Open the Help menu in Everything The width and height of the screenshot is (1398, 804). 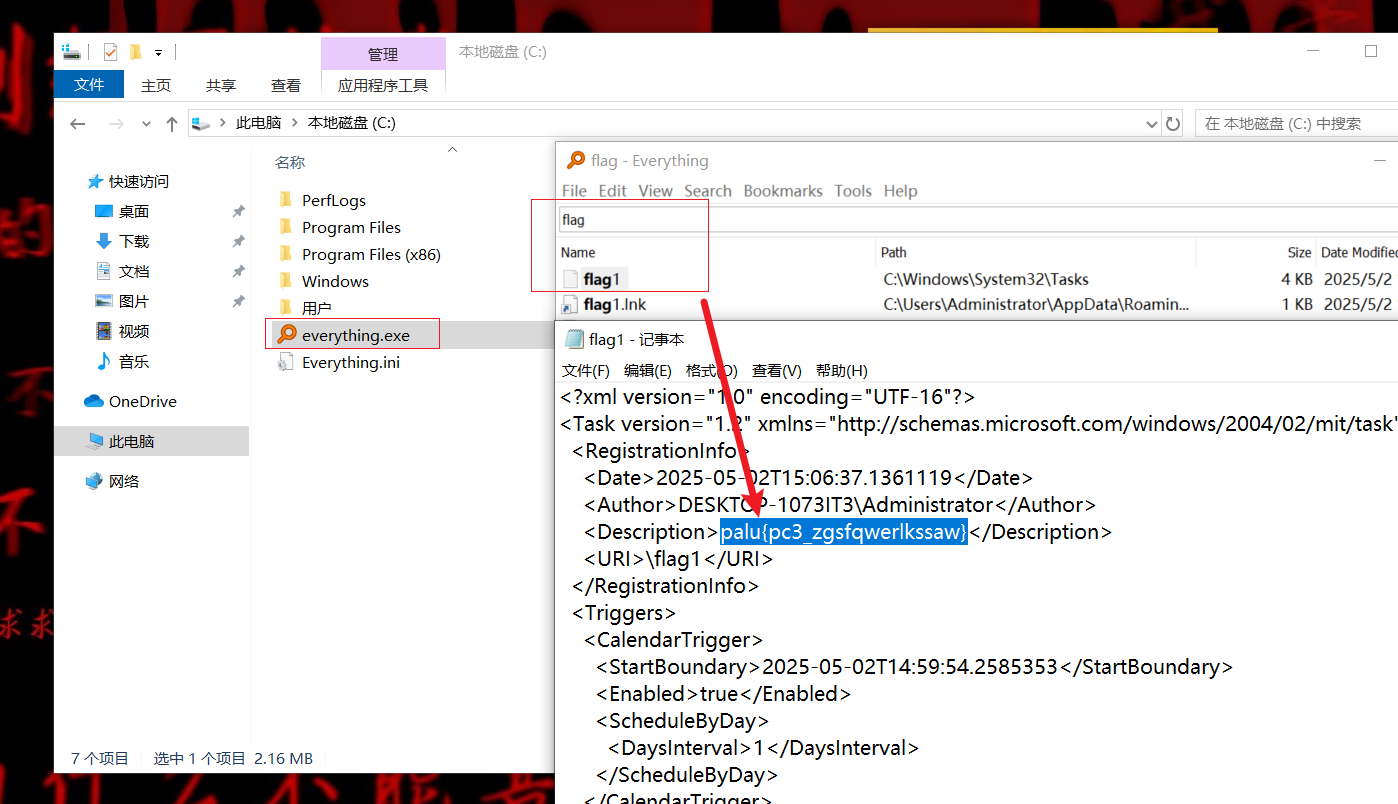pyautogui.click(x=900, y=191)
